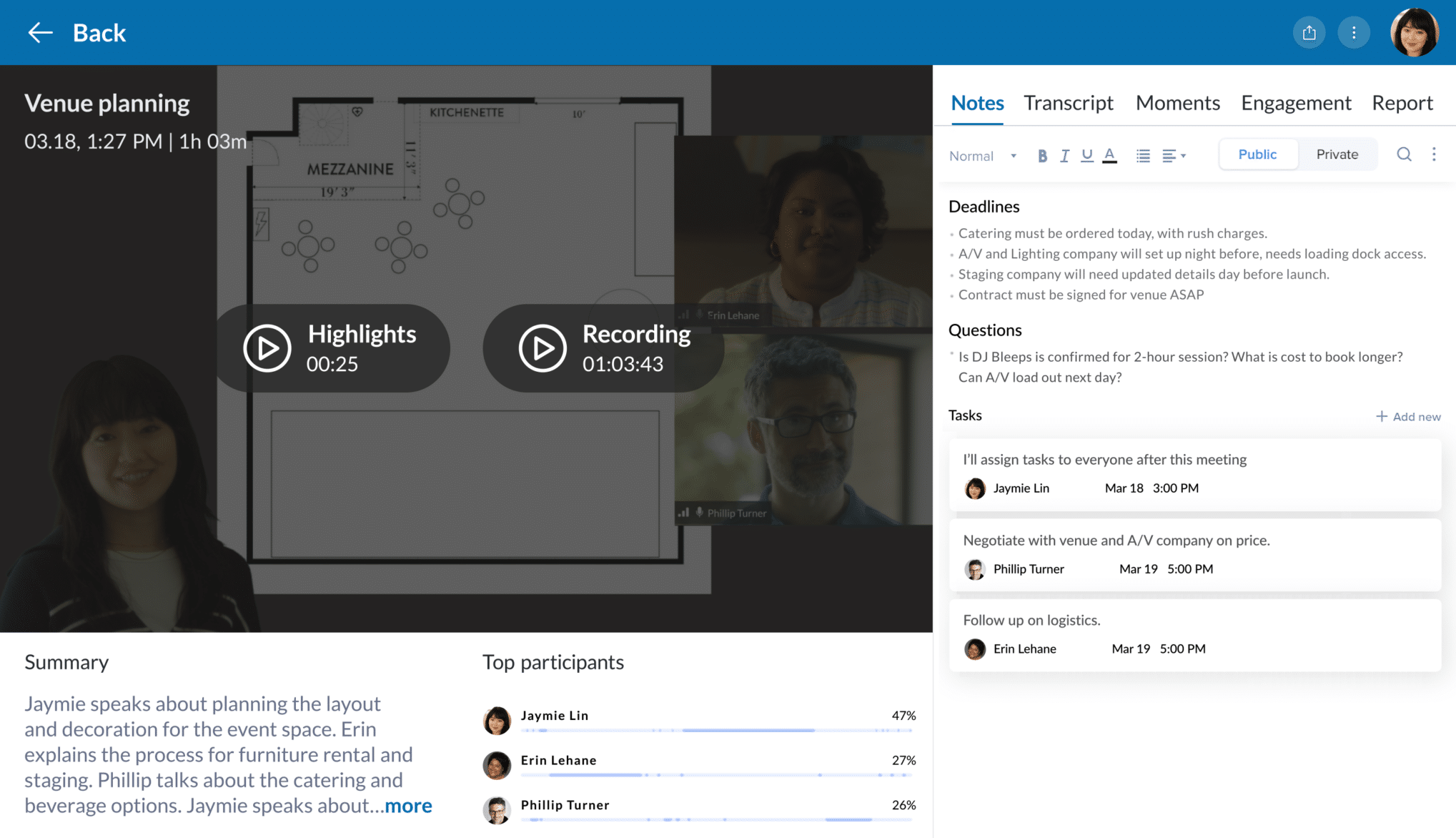Toggle bold formatting
Image resolution: width=1456 pixels, height=838 pixels.
1042,155
